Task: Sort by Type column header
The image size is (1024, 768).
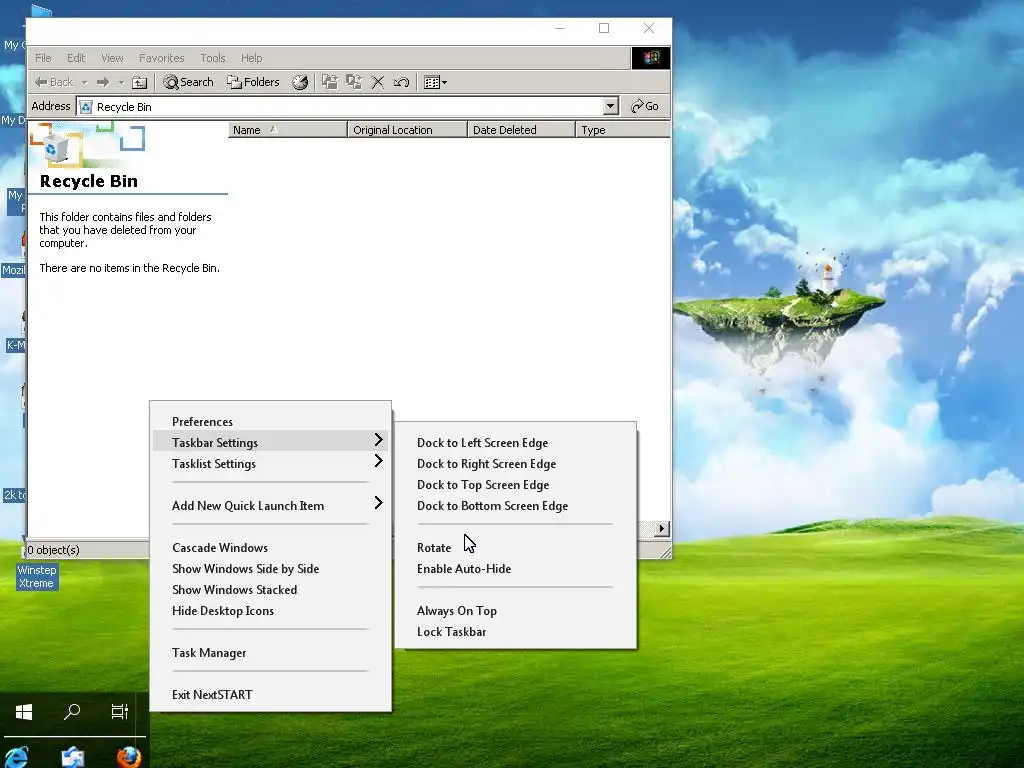Action: [622, 130]
